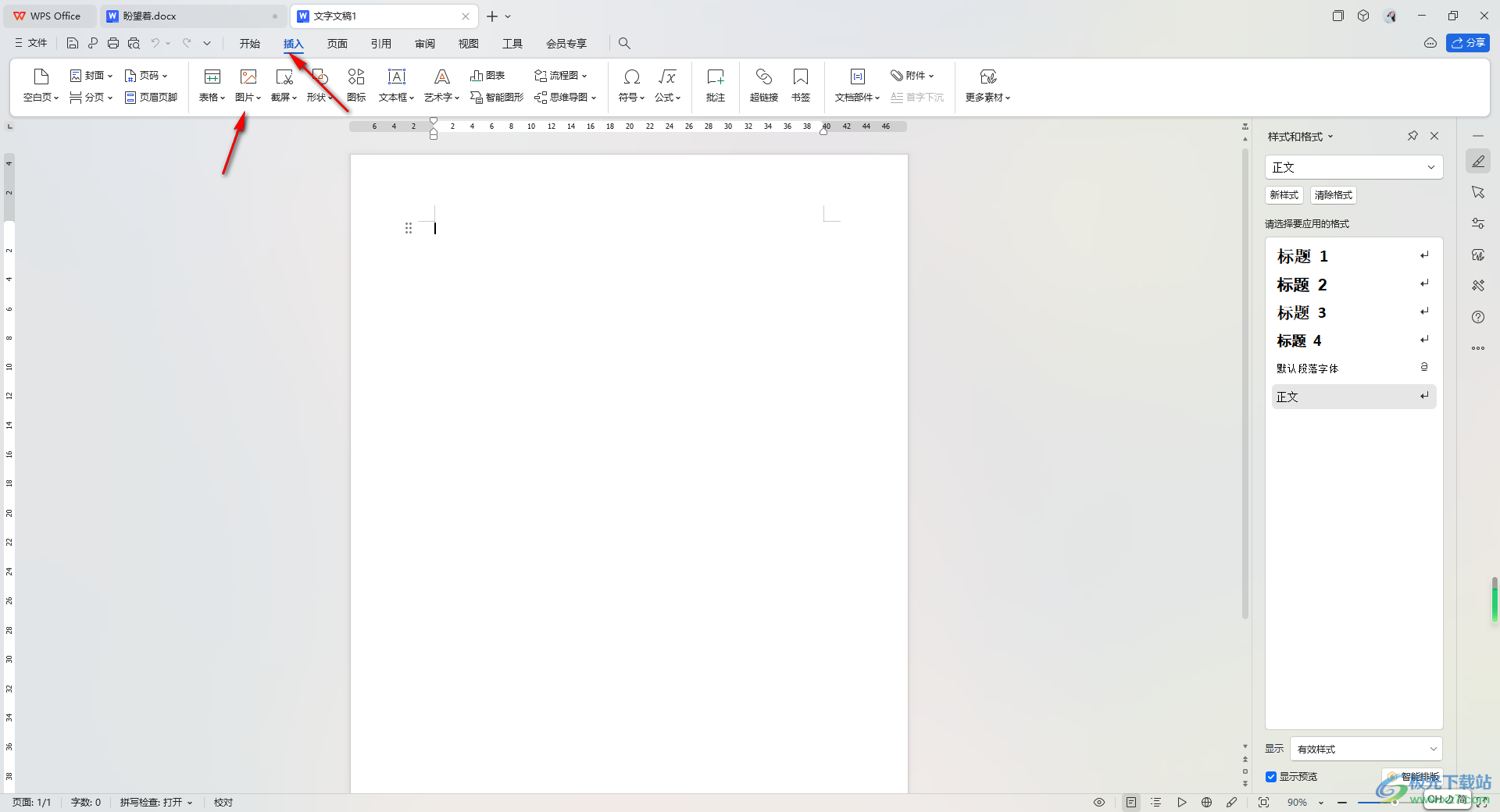
Task: Switch to the 页面 ribbon tab
Action: 337,44
